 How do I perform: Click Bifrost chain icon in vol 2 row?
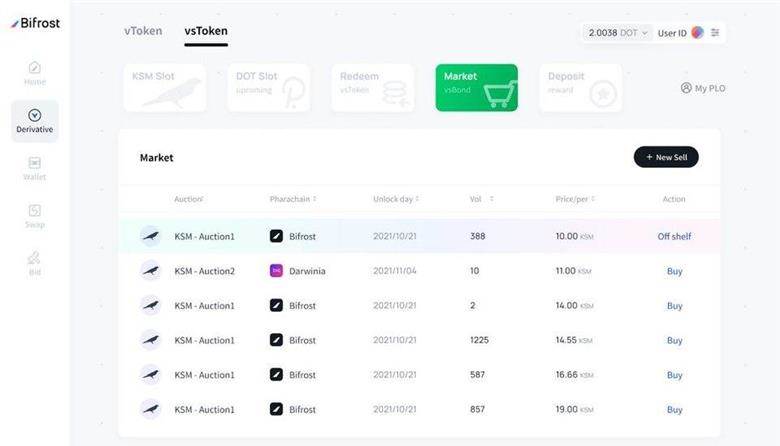pos(276,305)
